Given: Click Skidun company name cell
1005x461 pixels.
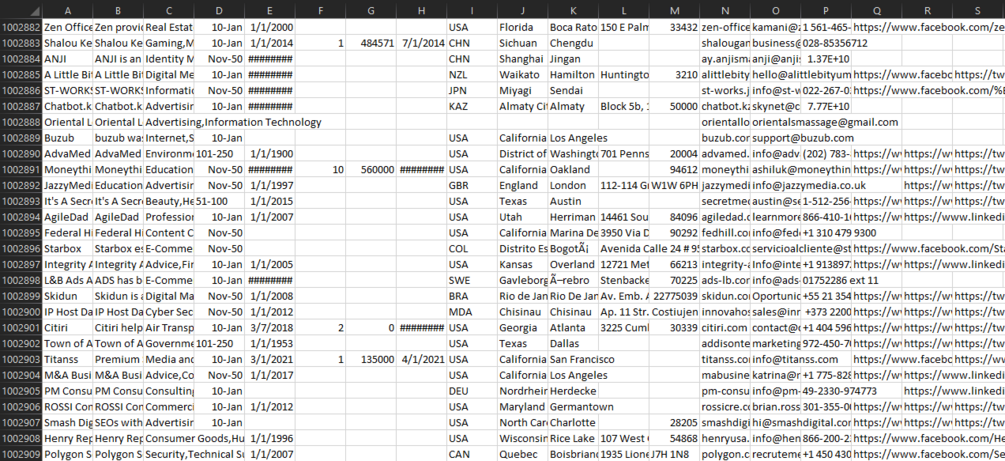Looking at the screenshot, I should (x=68, y=296).
